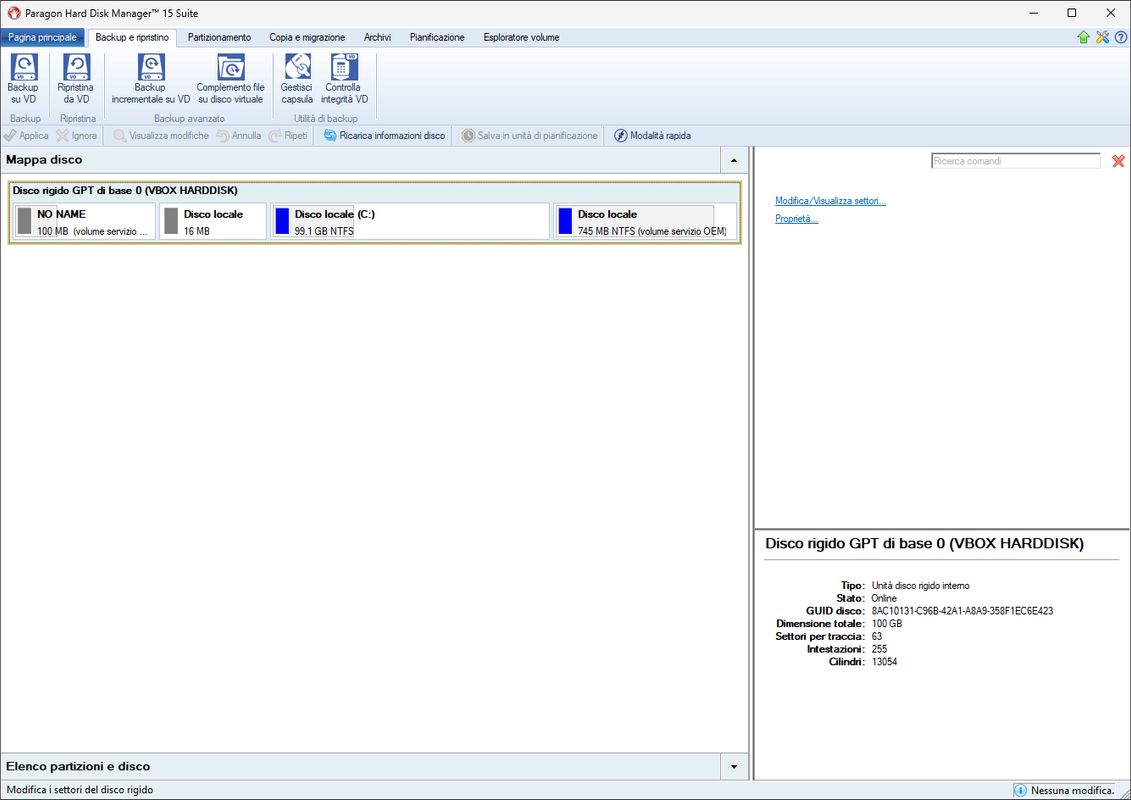This screenshot has height=800, width=1131.
Task: Click the Disco rigido GPT heading in details pane
Action: (x=924, y=544)
